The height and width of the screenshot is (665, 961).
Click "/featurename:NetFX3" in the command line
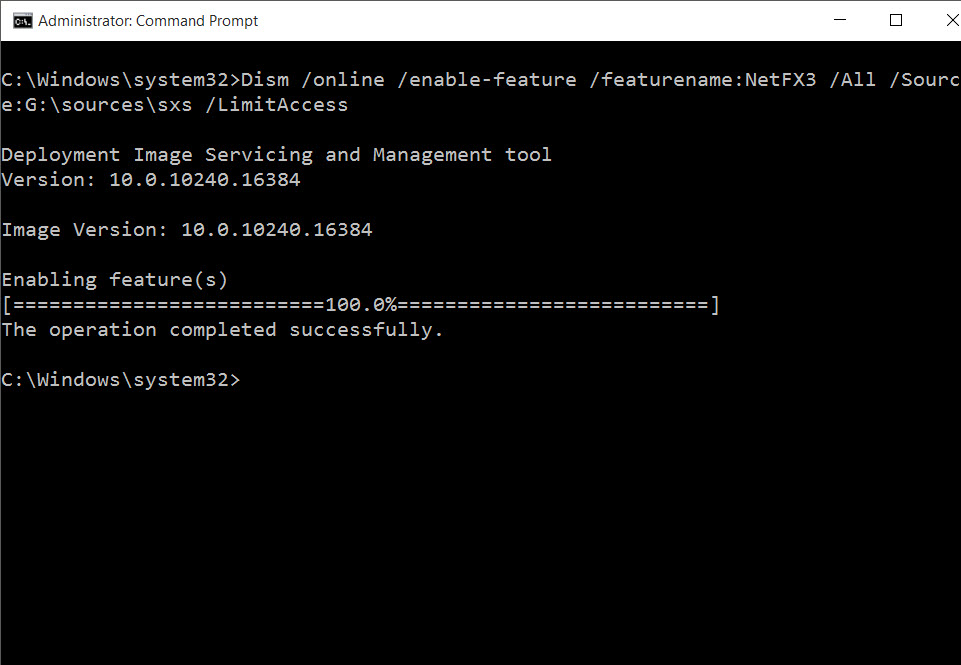[702, 80]
